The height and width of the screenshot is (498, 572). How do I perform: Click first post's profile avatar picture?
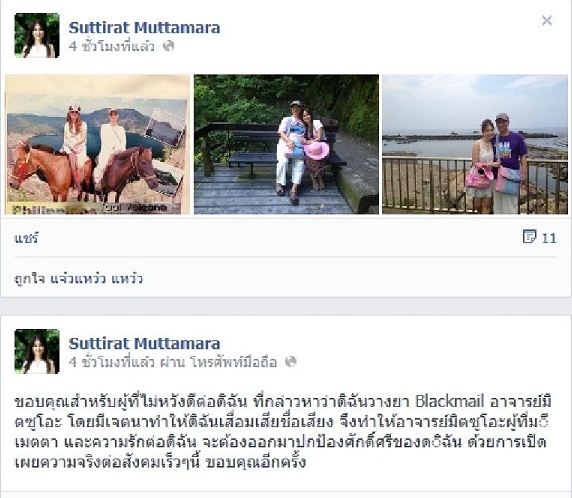click(37, 35)
